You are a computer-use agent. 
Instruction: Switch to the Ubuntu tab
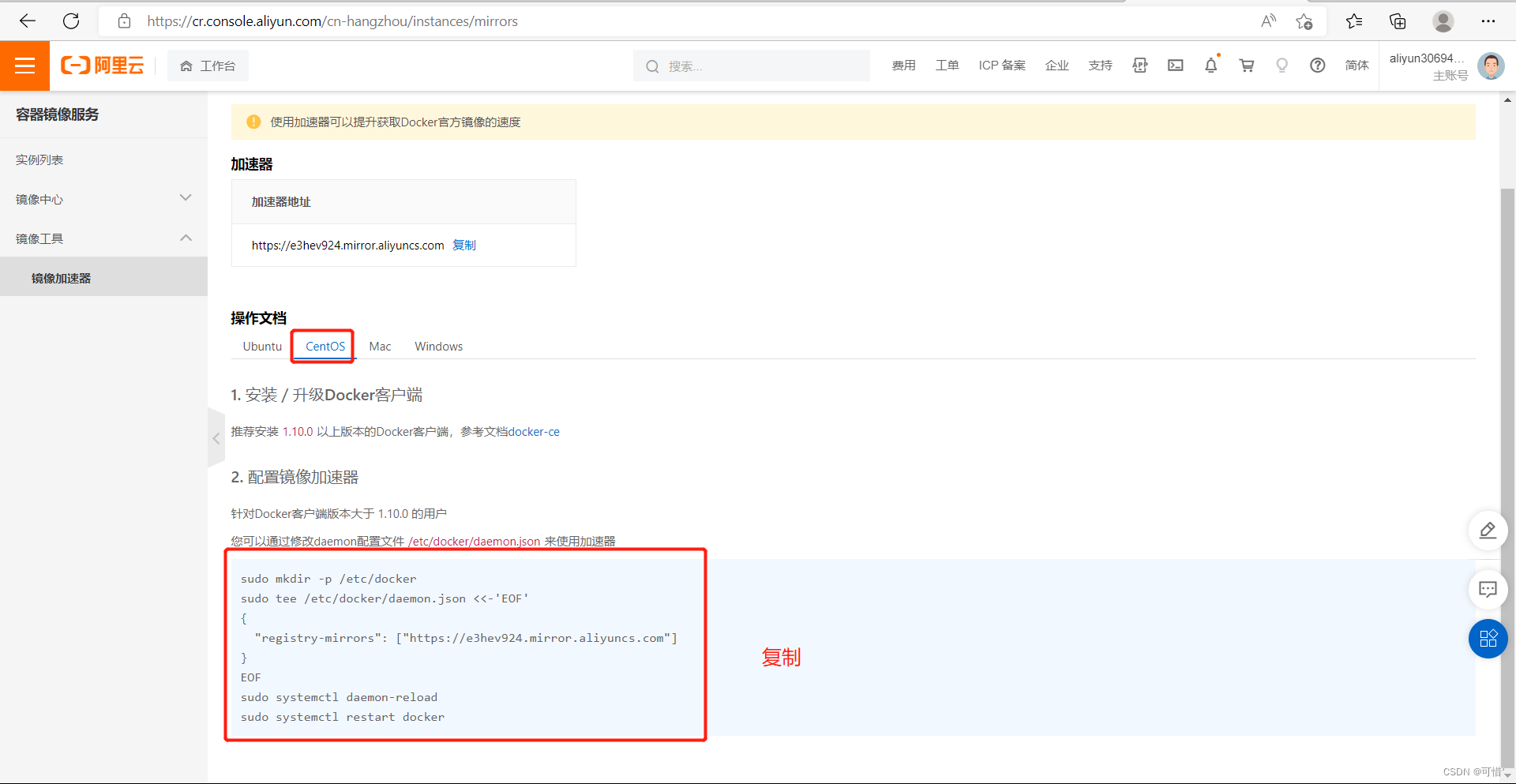click(x=262, y=347)
